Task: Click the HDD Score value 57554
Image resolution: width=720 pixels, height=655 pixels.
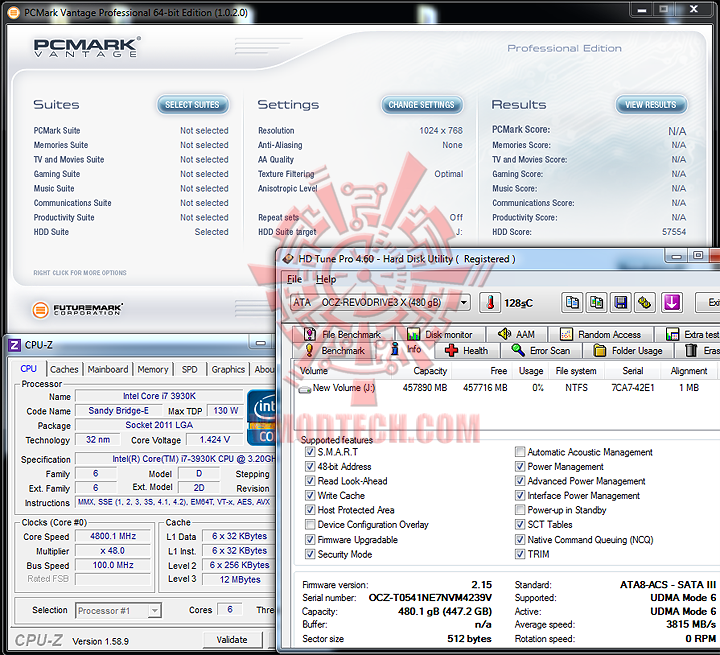Action: pyautogui.click(x=674, y=232)
